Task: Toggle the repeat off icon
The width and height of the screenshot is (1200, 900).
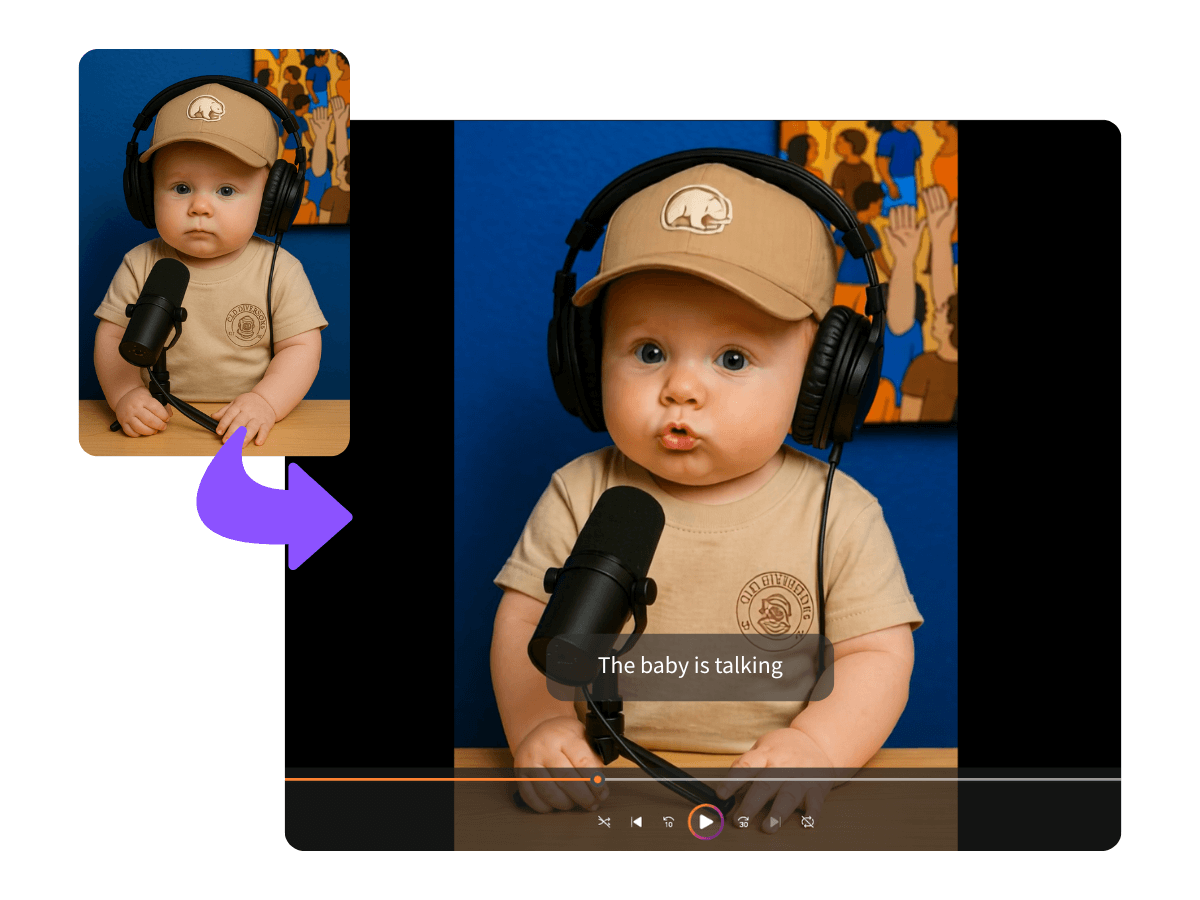Action: click(x=808, y=822)
